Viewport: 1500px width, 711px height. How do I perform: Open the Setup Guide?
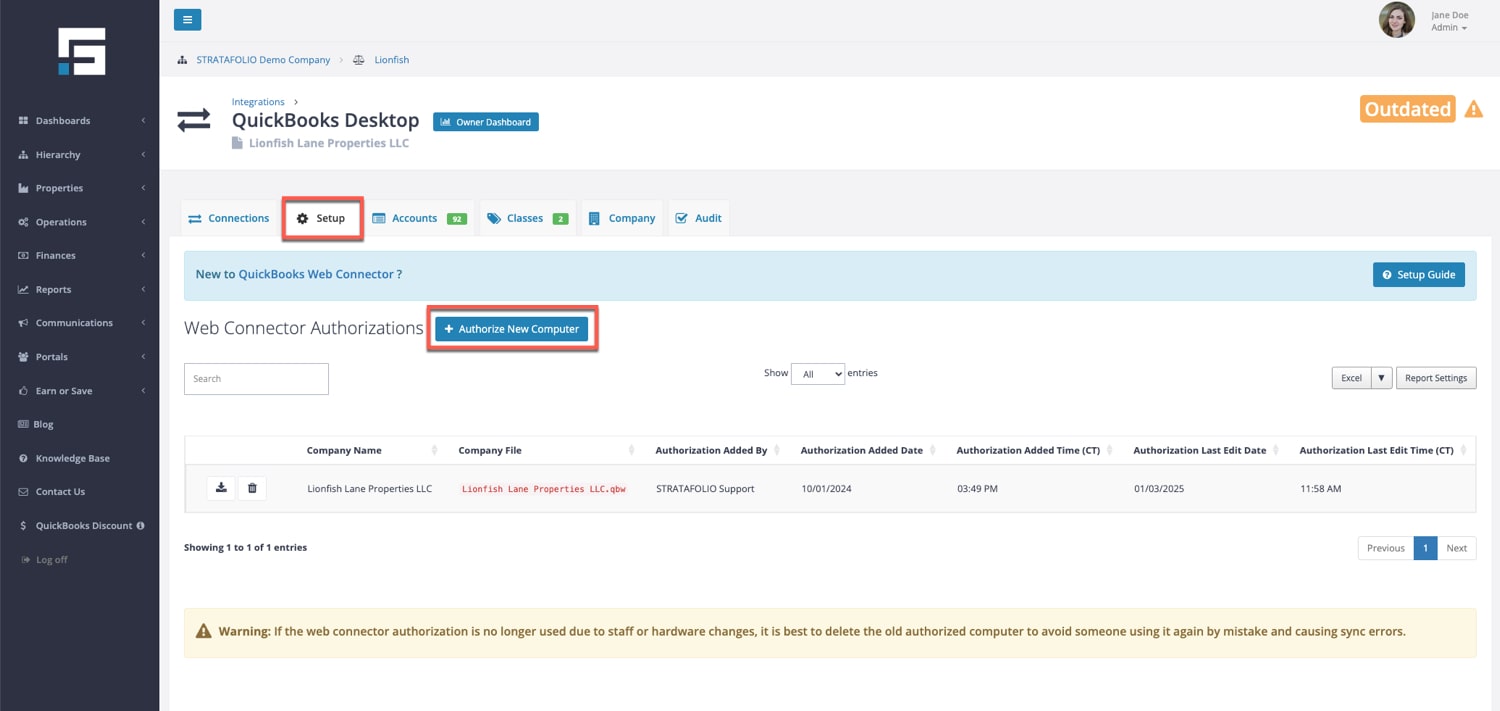[x=1418, y=274]
